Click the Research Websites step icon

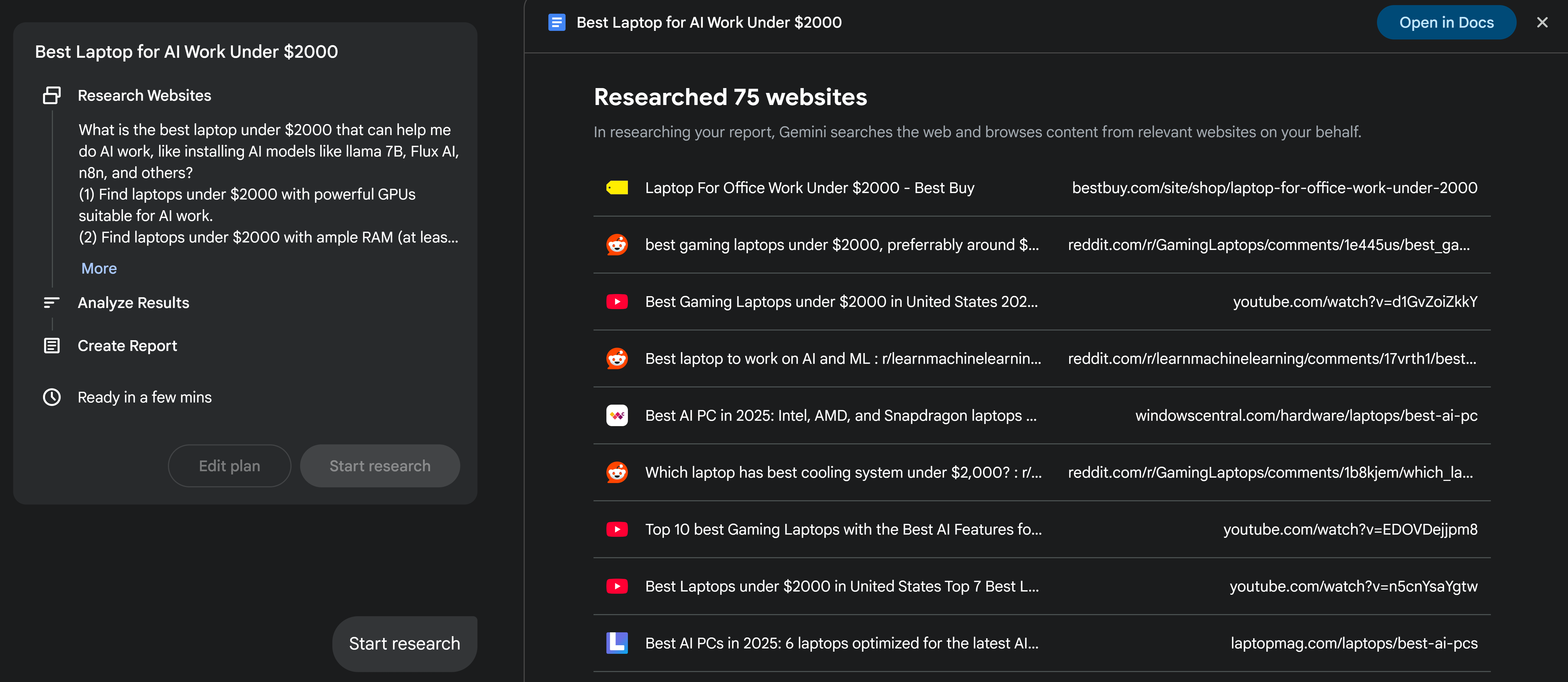click(52, 96)
